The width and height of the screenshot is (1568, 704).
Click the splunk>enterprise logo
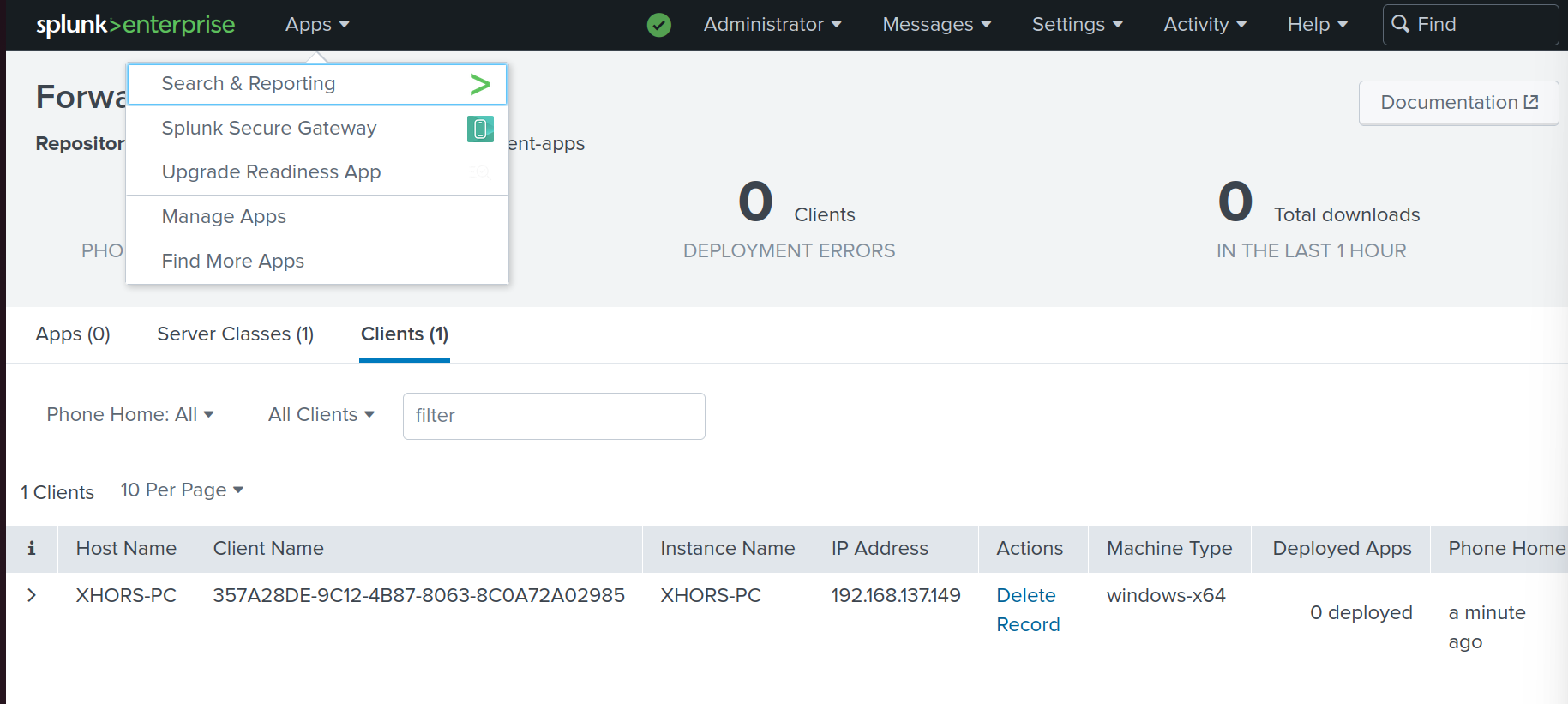[135, 25]
